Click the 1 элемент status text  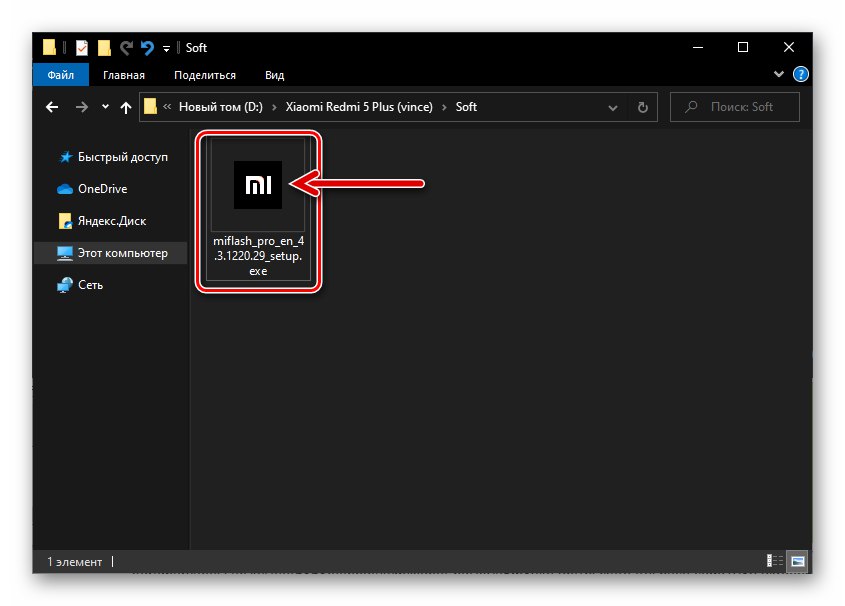[74, 562]
